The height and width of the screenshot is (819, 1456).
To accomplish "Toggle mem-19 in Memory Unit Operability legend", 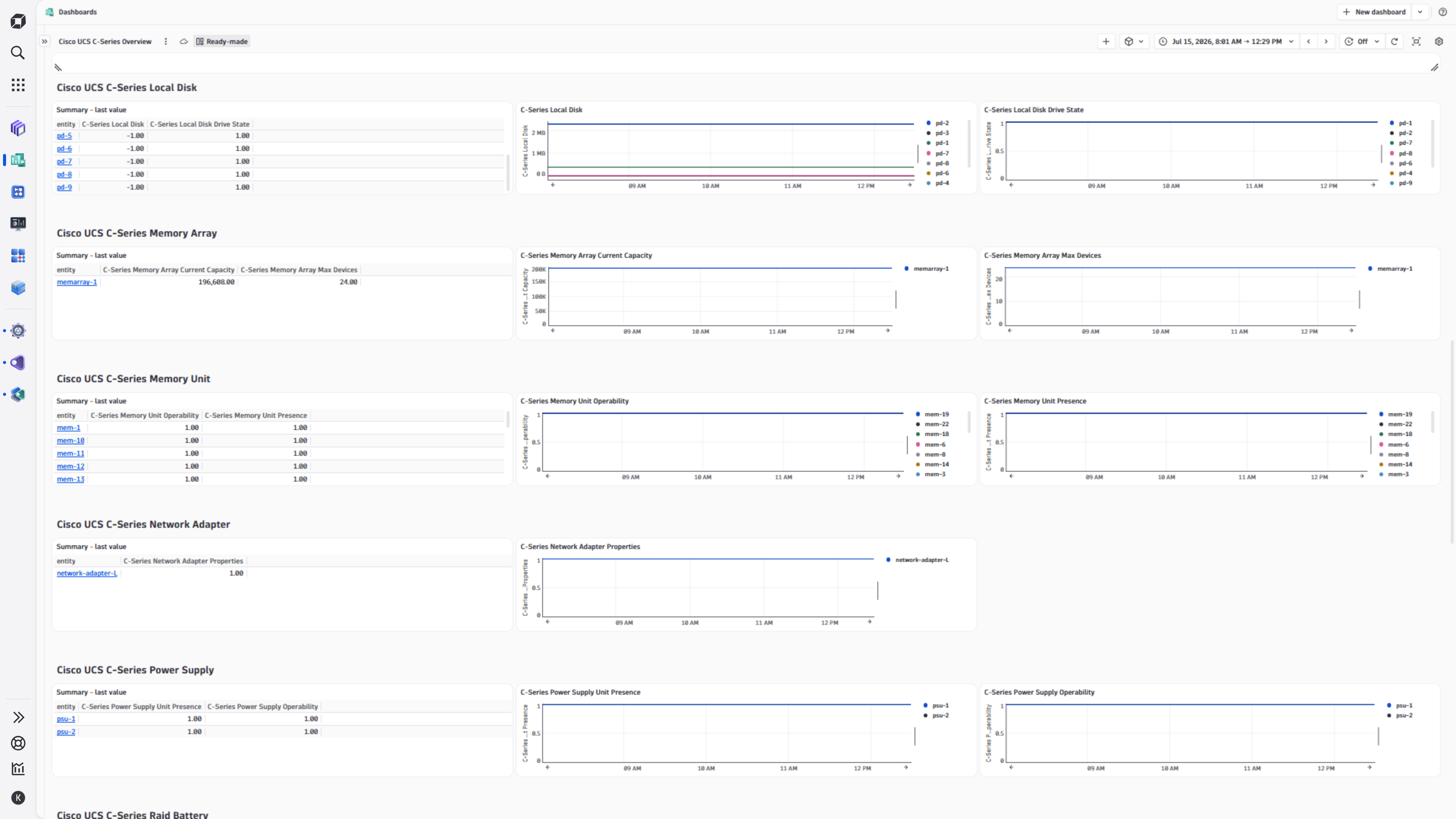I will click(x=932, y=414).
